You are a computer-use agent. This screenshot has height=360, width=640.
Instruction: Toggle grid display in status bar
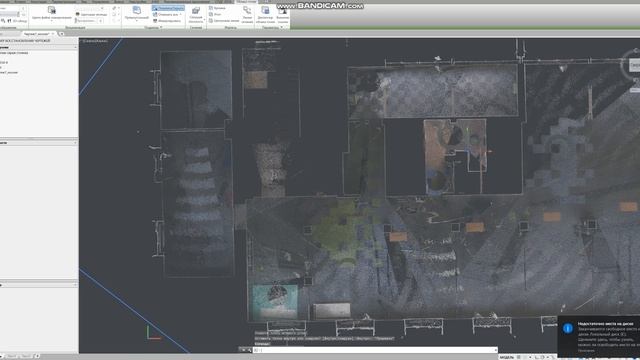(519, 357)
